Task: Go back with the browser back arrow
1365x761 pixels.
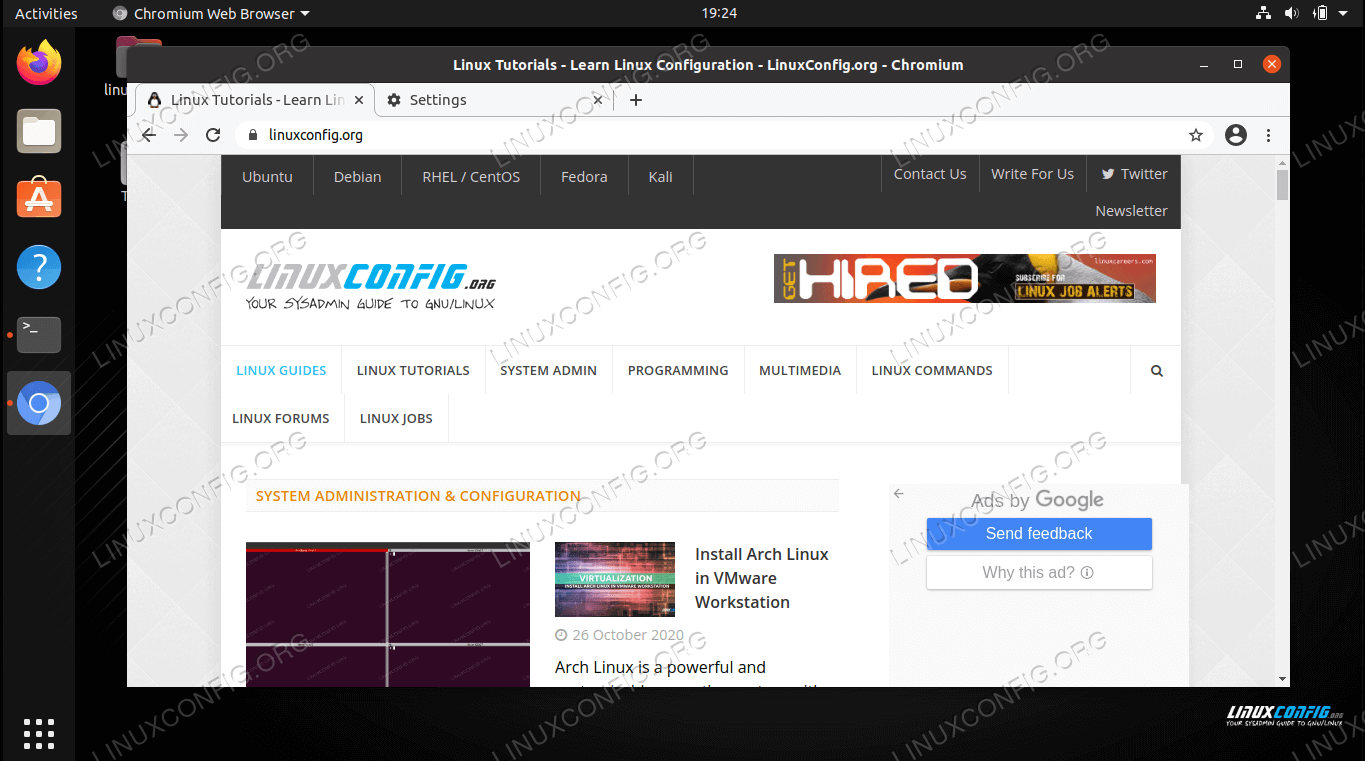Action: (148, 135)
